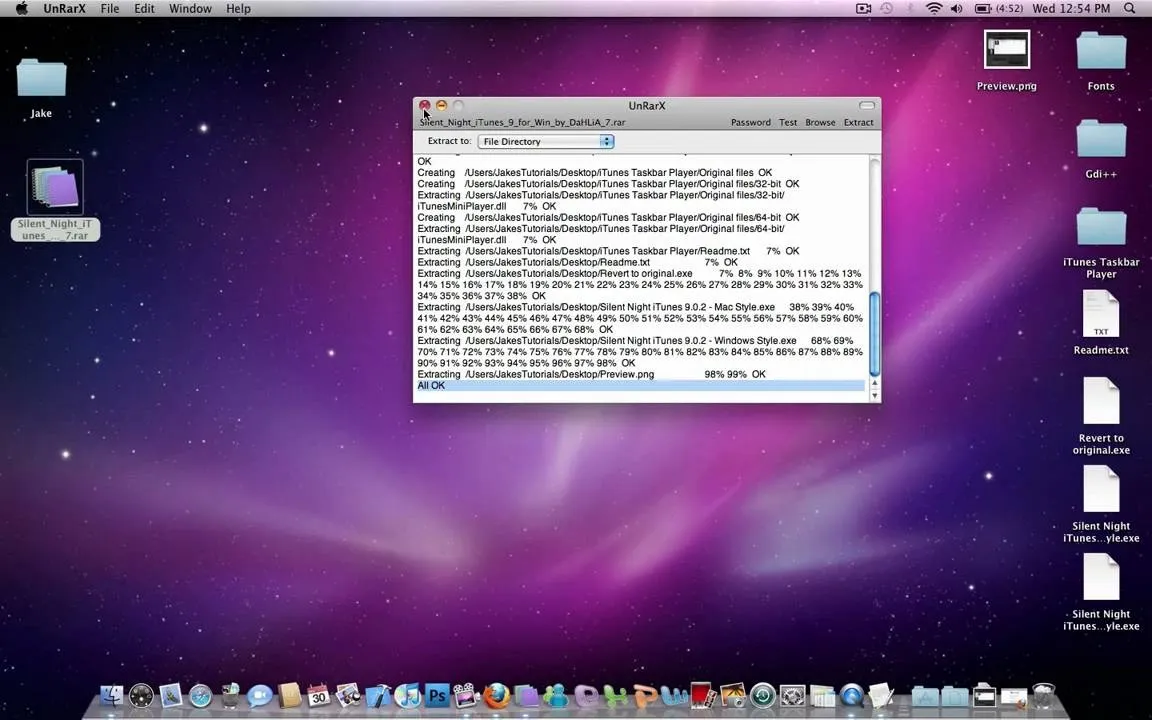Open the Apple menu

point(22,9)
